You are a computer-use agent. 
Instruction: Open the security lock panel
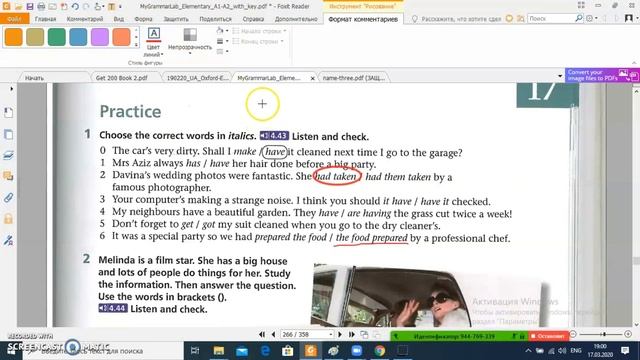[x=8, y=219]
